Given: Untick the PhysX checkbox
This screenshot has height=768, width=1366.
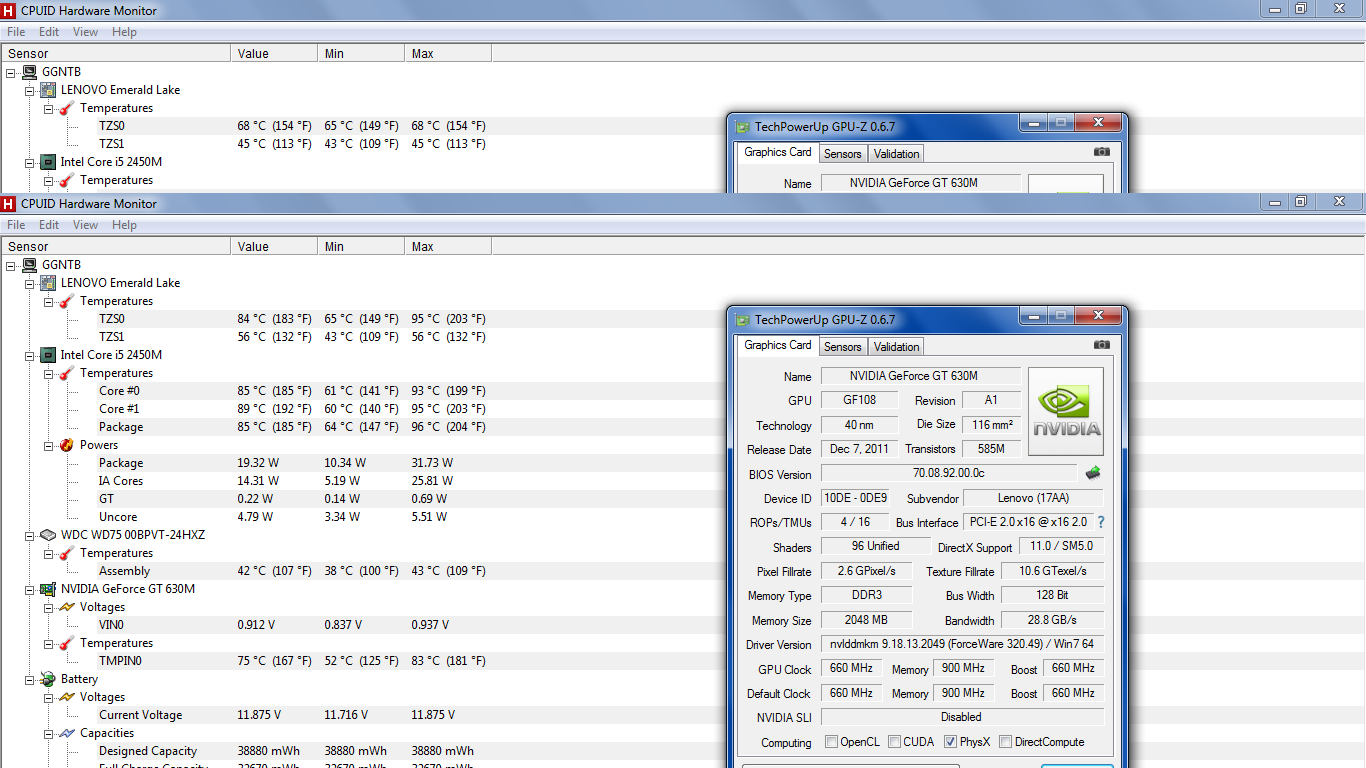Looking at the screenshot, I should click(950, 742).
